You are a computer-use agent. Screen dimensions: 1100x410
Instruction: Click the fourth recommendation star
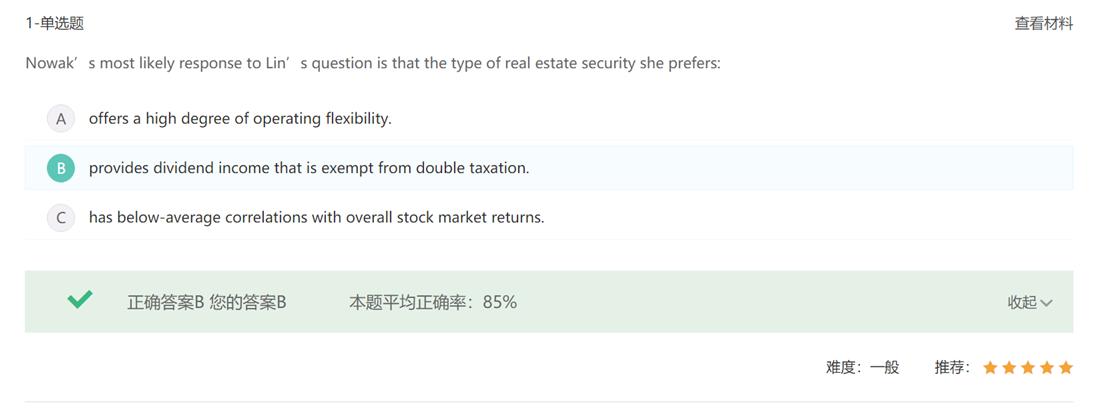(x=1047, y=368)
